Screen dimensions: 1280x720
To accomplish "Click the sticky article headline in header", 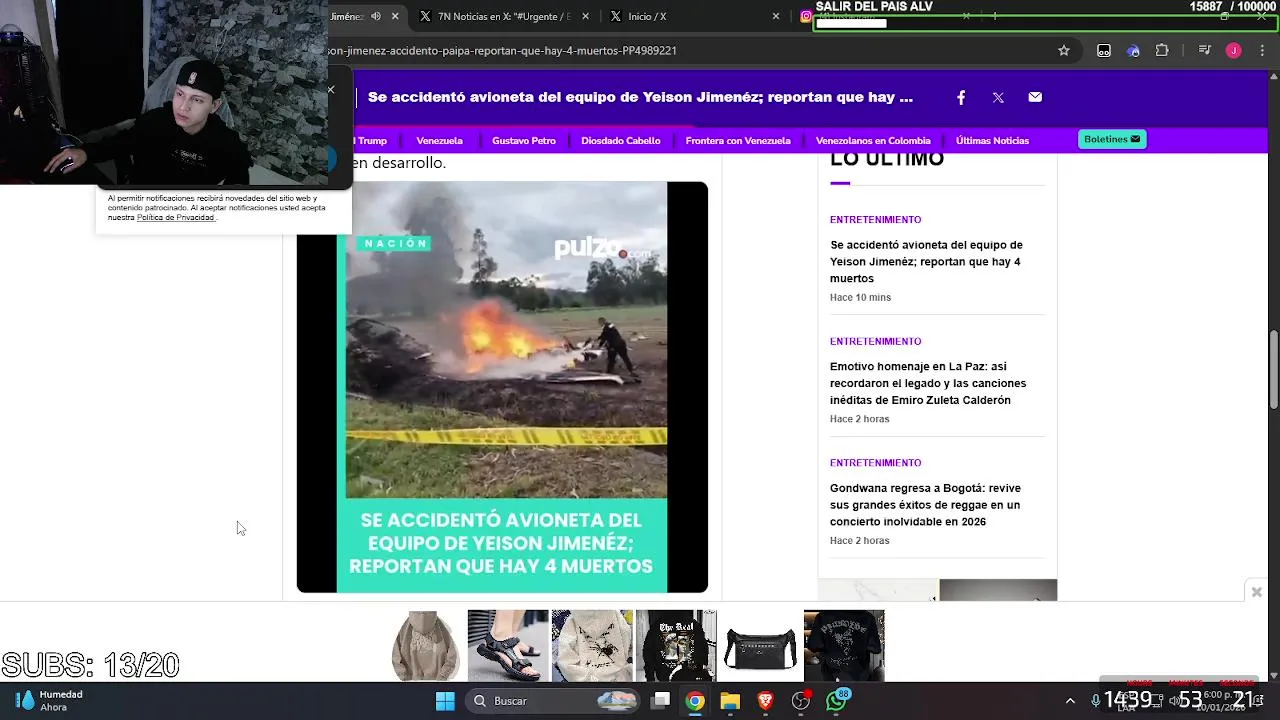I will coord(640,97).
